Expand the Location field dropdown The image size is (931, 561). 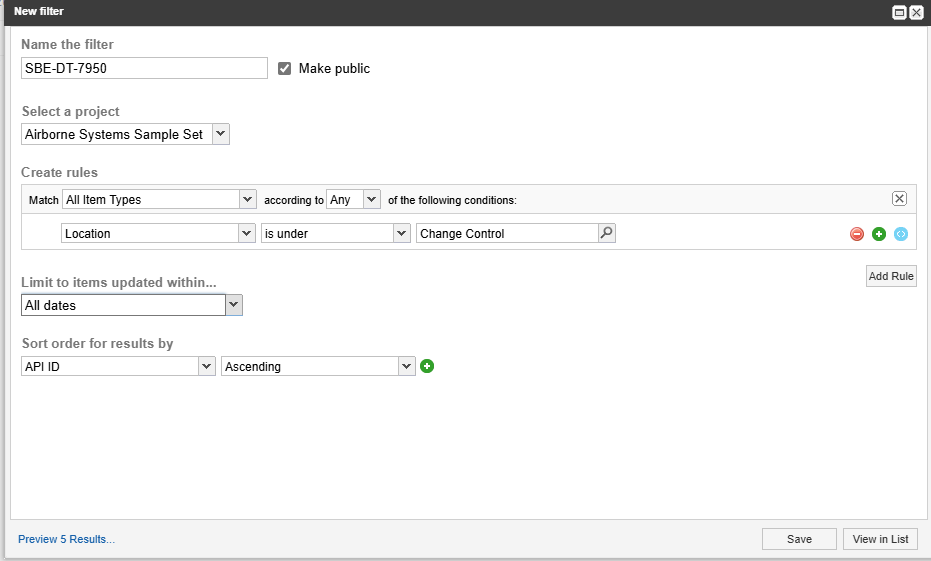pos(158,233)
